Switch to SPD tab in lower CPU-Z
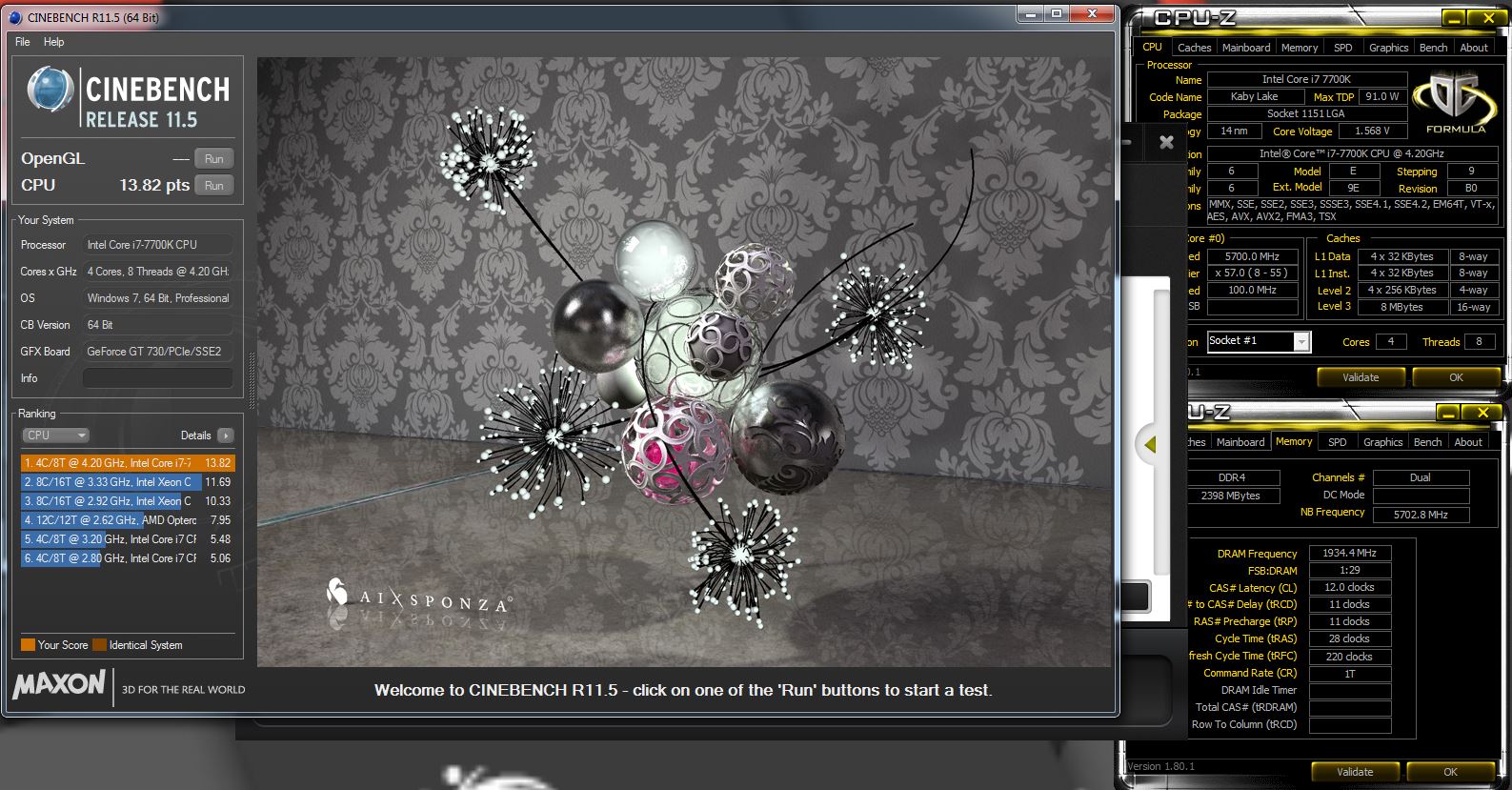The width and height of the screenshot is (1512, 790). pyautogui.click(x=1338, y=442)
